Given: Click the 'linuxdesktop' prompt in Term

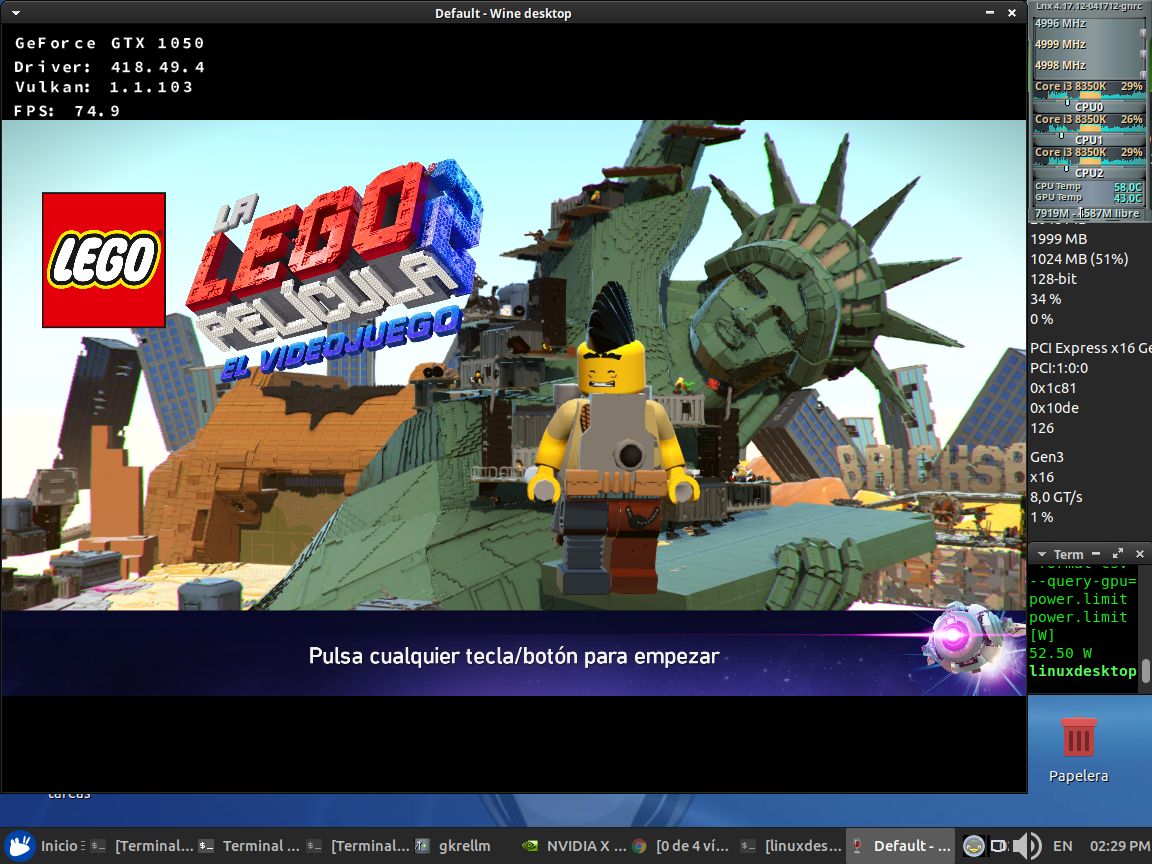Looking at the screenshot, I should 1082,670.
